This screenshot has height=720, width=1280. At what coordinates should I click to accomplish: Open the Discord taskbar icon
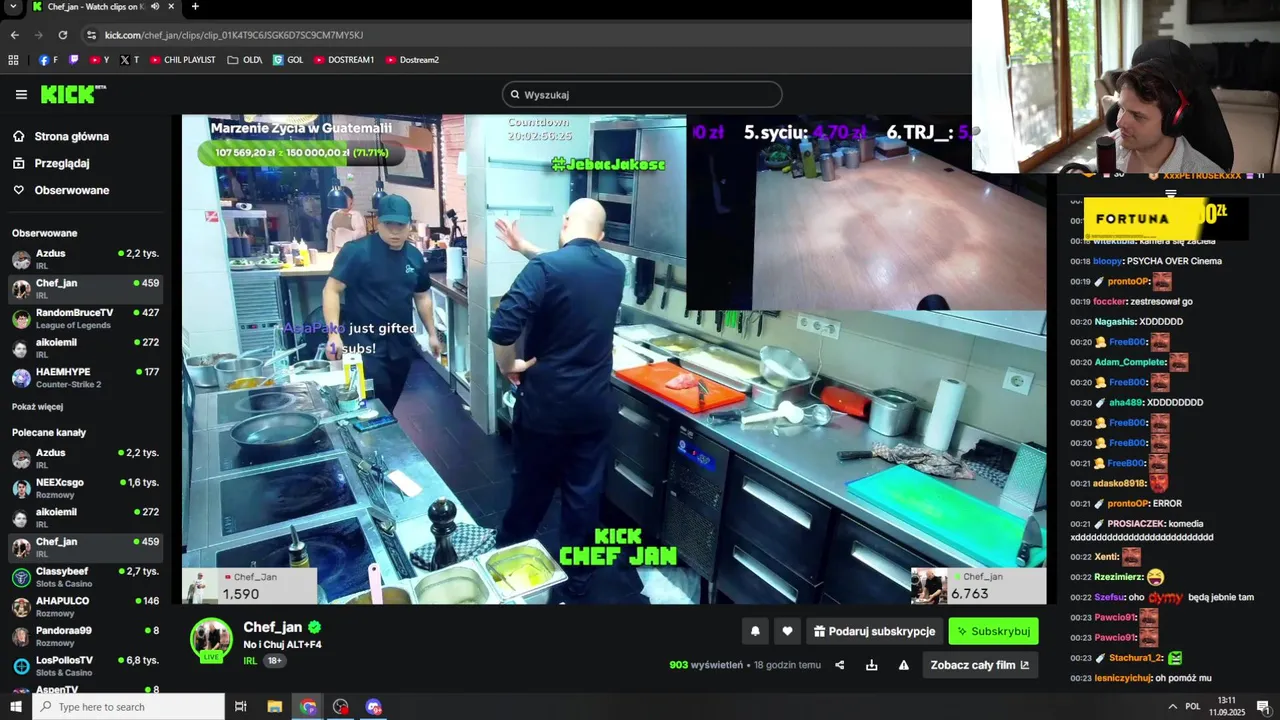(x=374, y=707)
